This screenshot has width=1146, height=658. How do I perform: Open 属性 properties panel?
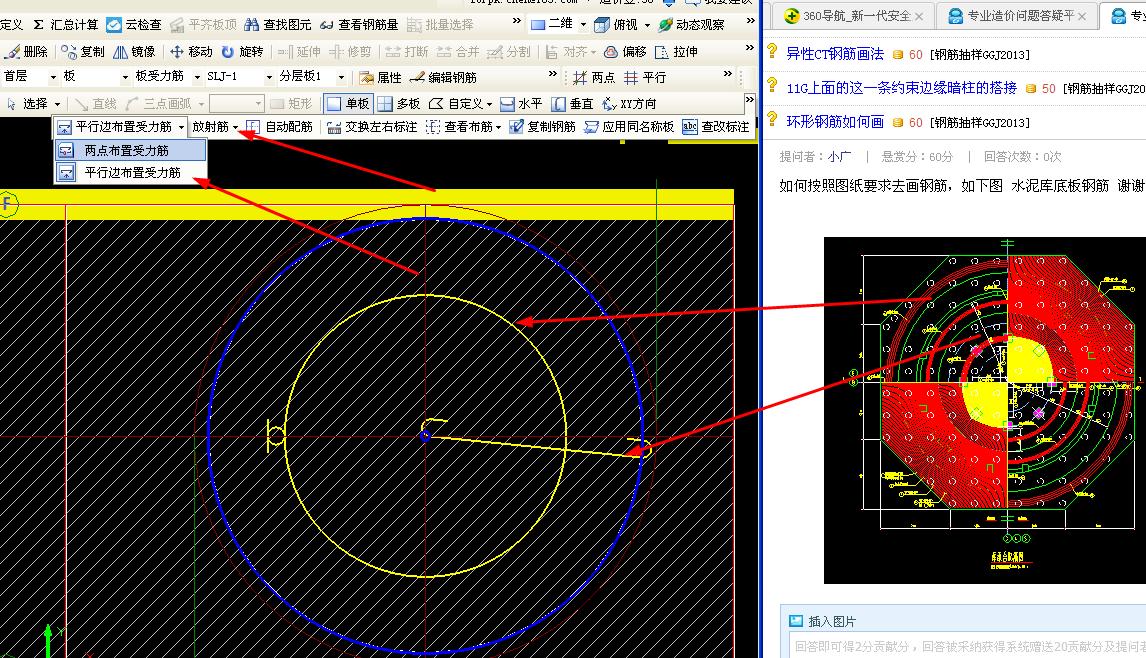tap(380, 77)
